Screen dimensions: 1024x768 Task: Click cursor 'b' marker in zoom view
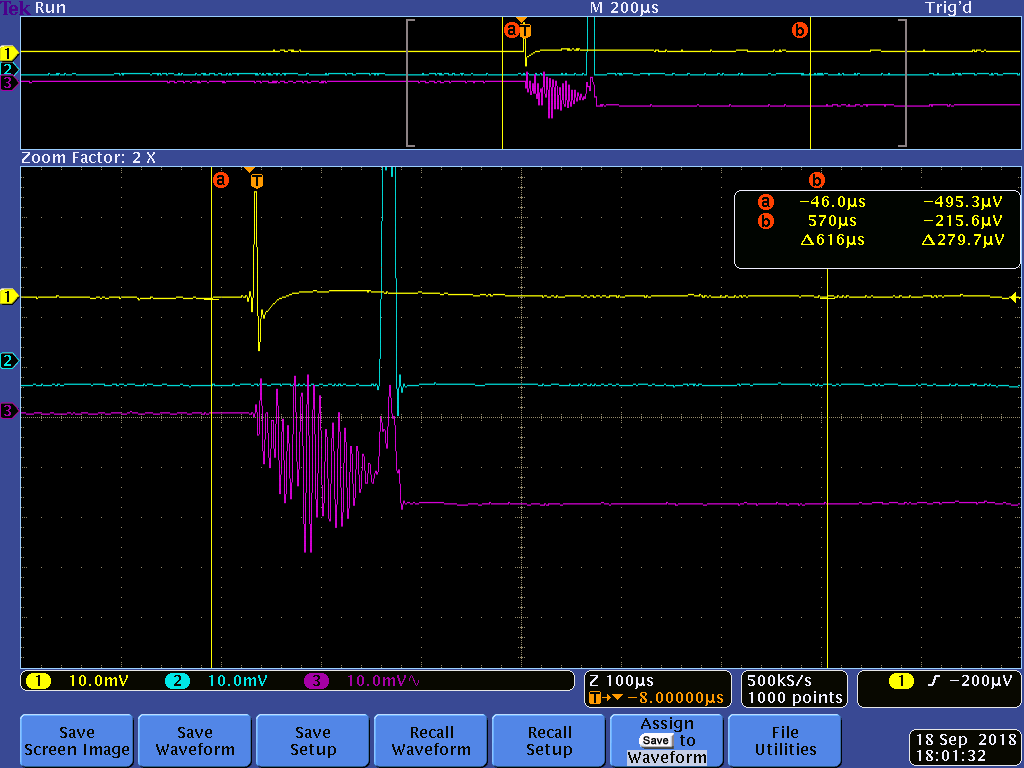[816, 180]
